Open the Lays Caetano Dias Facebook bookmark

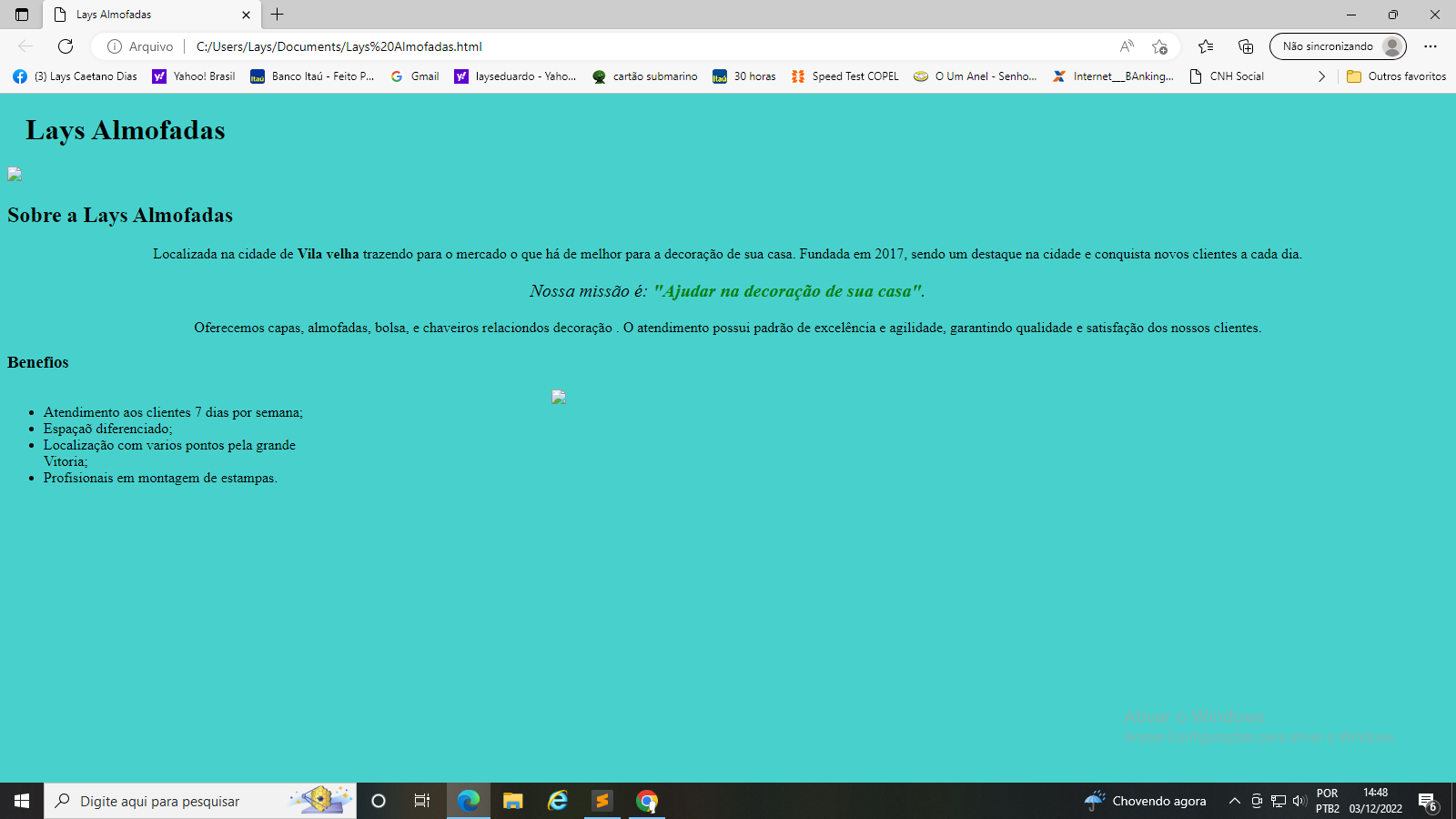[x=76, y=76]
